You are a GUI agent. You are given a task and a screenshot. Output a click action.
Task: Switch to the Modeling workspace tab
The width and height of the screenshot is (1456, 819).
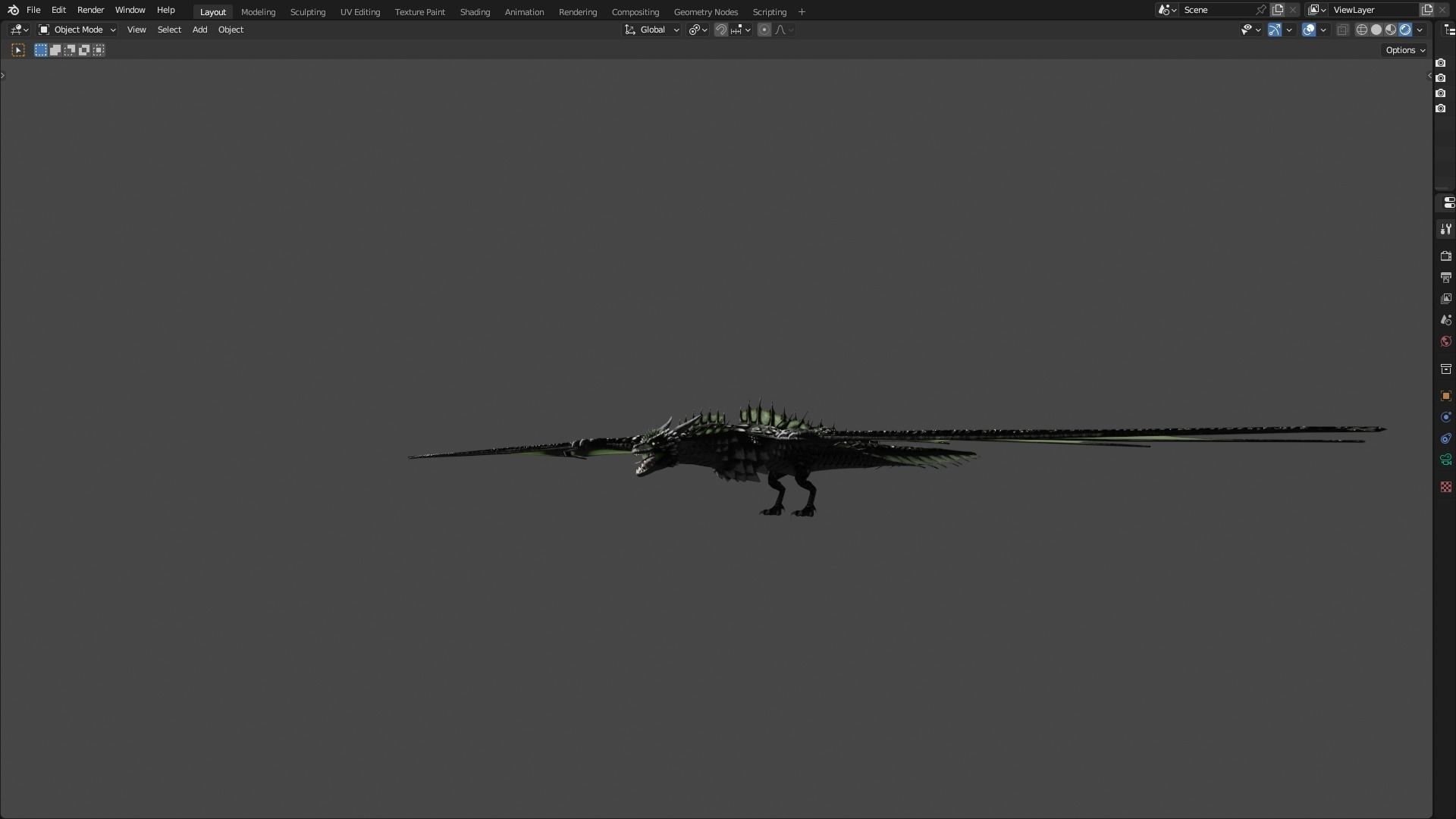[x=258, y=12]
